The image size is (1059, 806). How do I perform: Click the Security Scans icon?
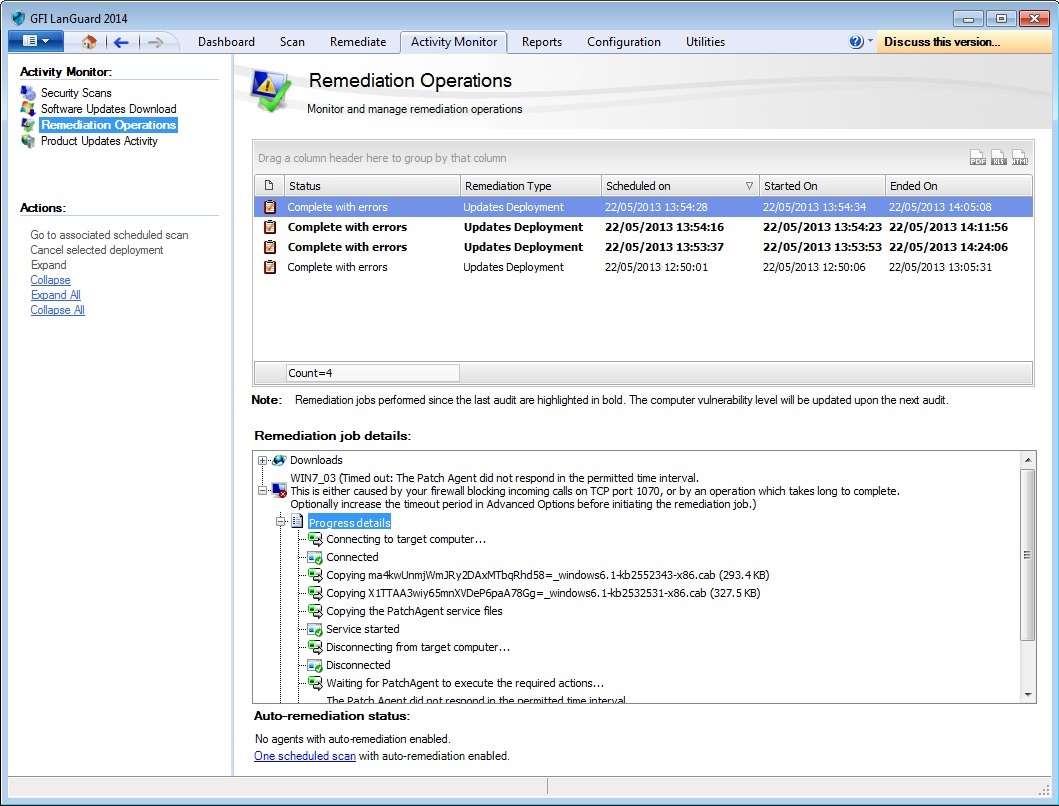pos(28,93)
